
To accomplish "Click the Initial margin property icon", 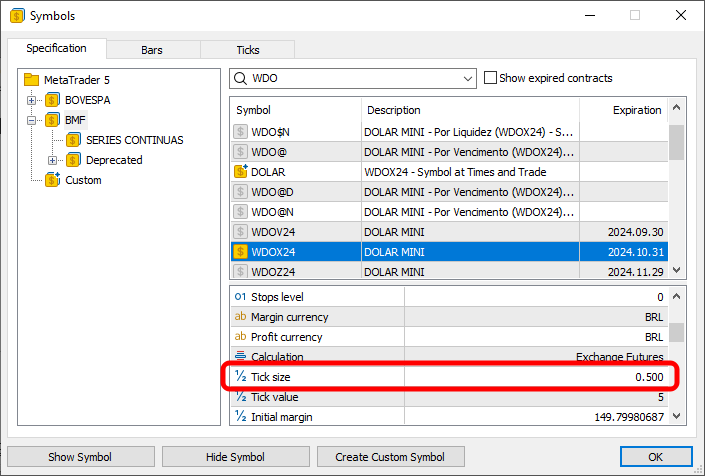I will click(241, 416).
